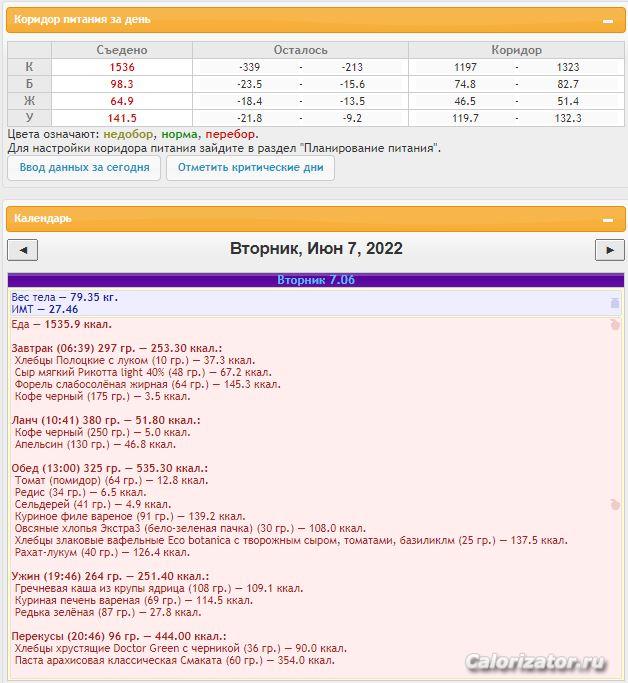The width and height of the screenshot is (628, 683).
Task: Go to next day with right arrow
Action: click(609, 250)
